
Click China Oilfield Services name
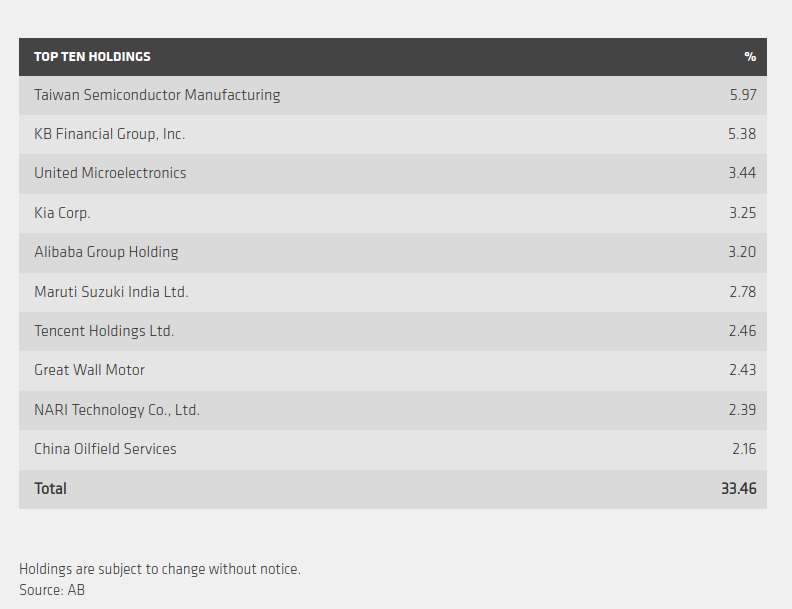pos(105,449)
